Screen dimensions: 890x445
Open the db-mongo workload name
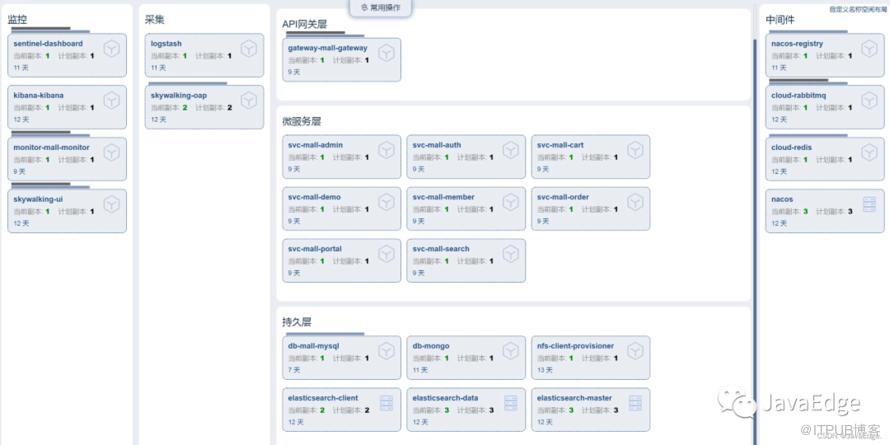click(431, 346)
